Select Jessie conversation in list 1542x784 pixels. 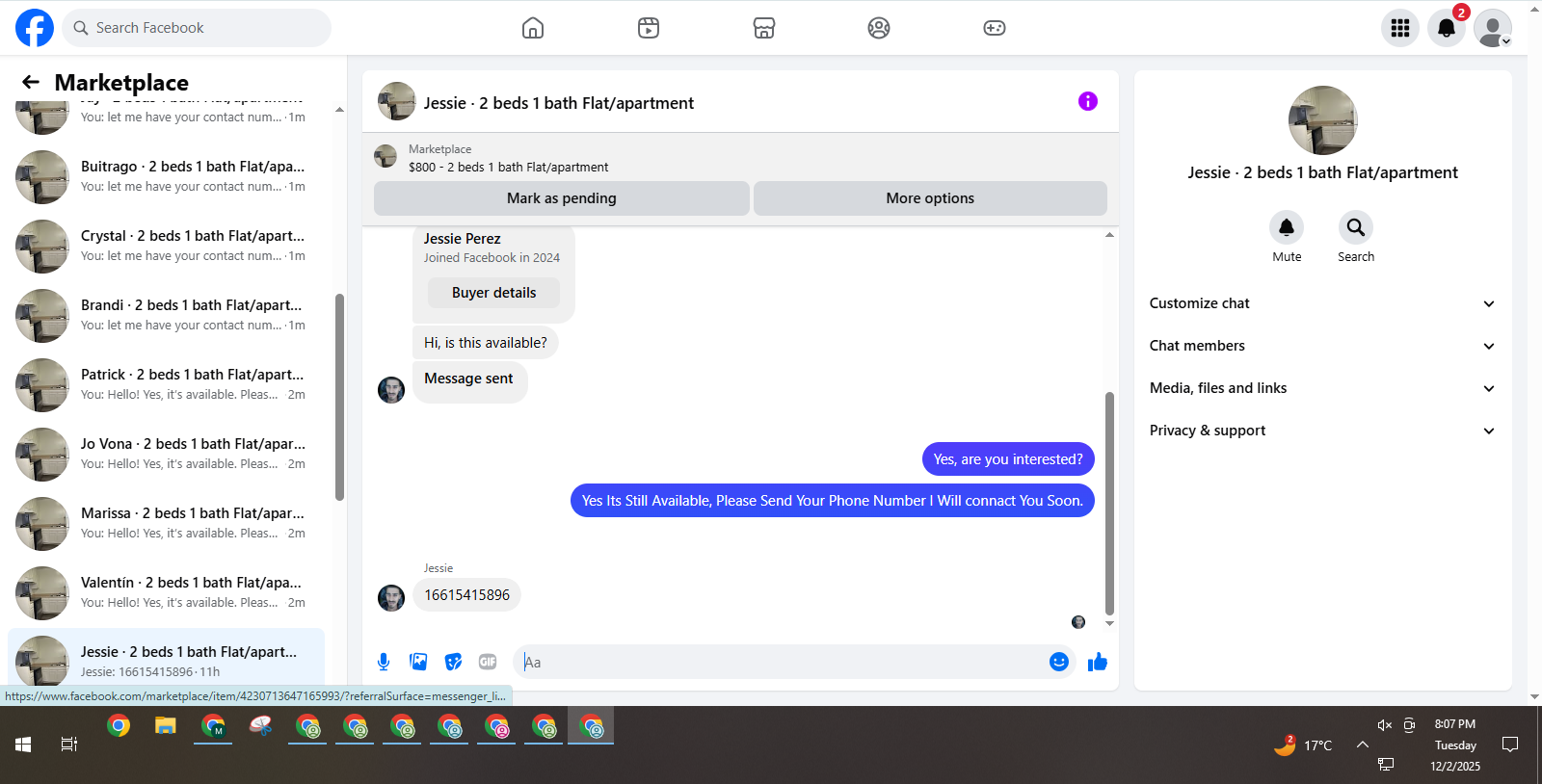click(x=166, y=660)
